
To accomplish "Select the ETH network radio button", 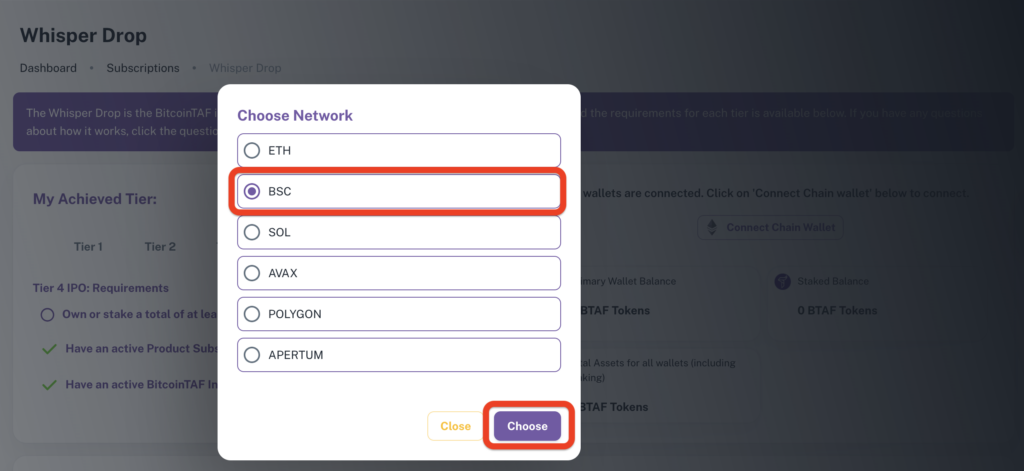I will [251, 151].
